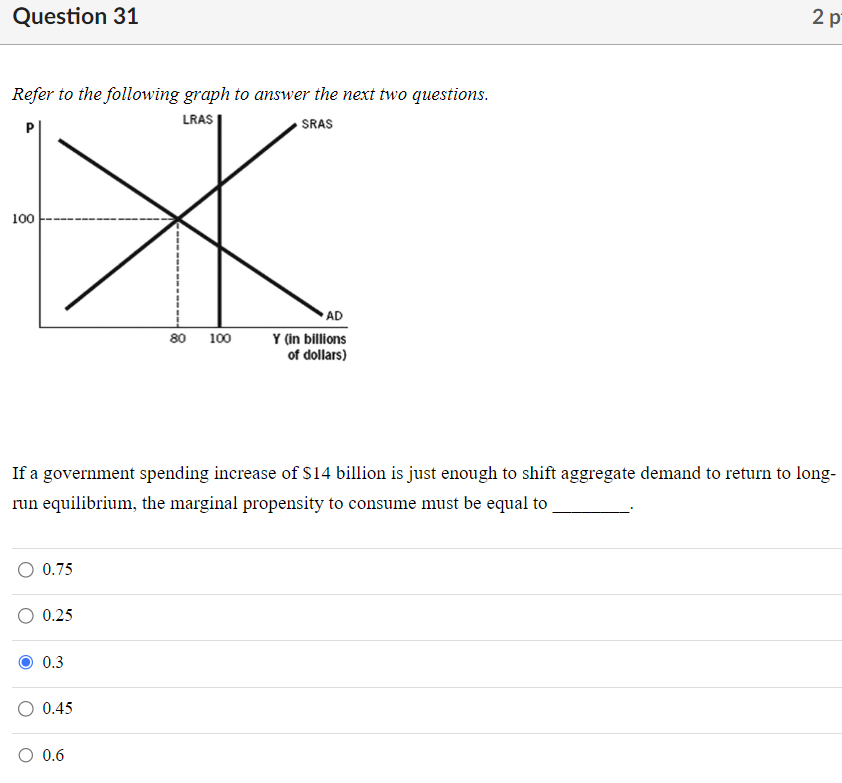Viewport: 842px width, 783px height.
Task: Click the divider above answer choices
Action: pyautogui.click(x=420, y=546)
